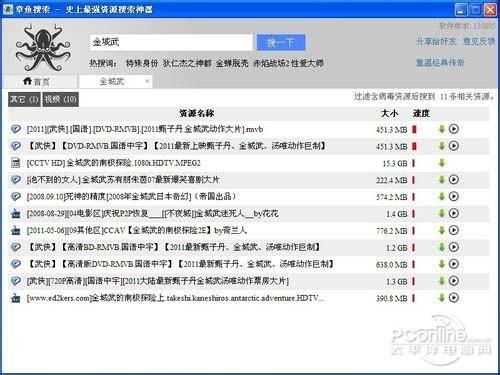Viewport: 500px width, 375px height.
Task: Click the source icon of the [2008-08-29] row
Action: click(15, 213)
